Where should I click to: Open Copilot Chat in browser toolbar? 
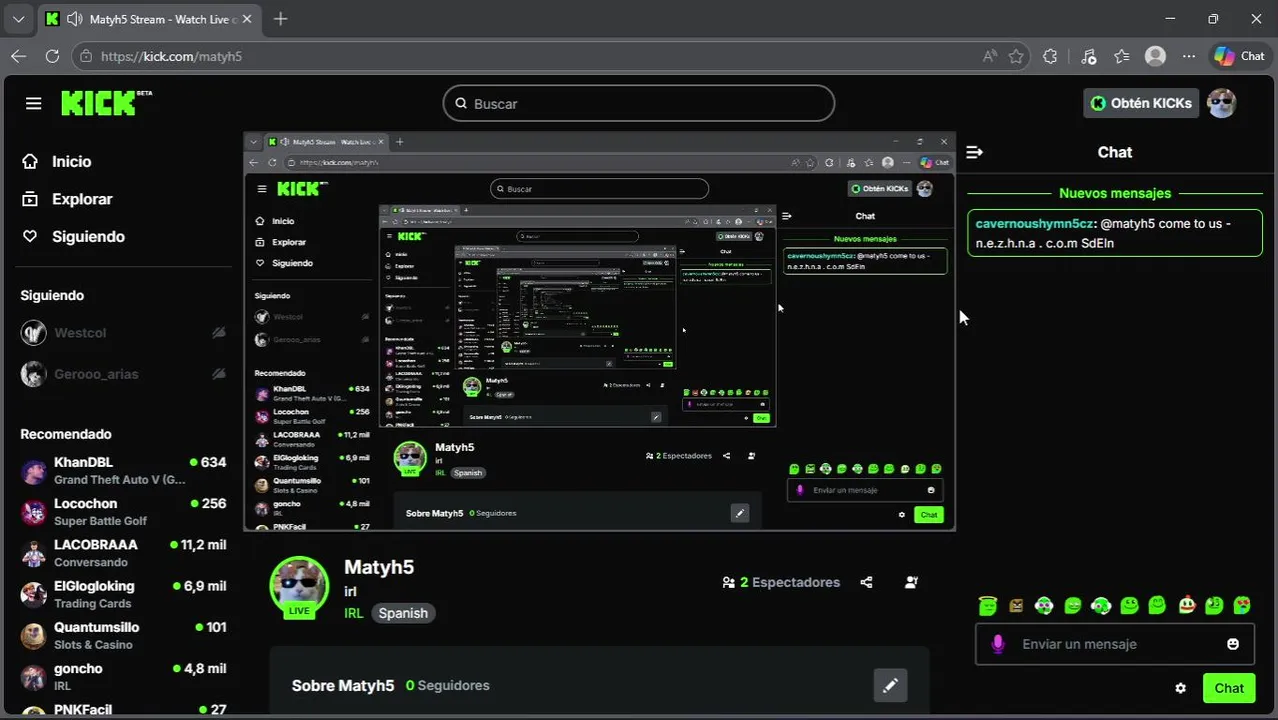click(x=1239, y=56)
